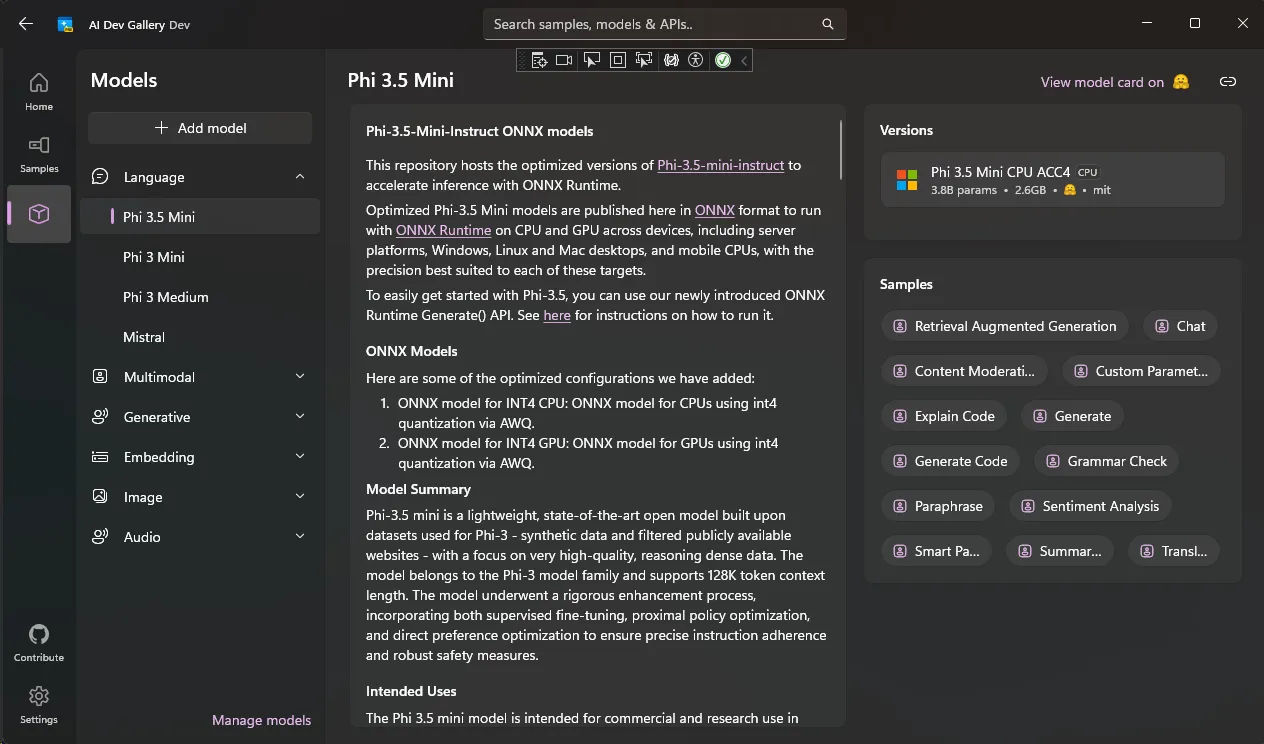
Task: Click the Audio category icon
Action: pos(100,537)
